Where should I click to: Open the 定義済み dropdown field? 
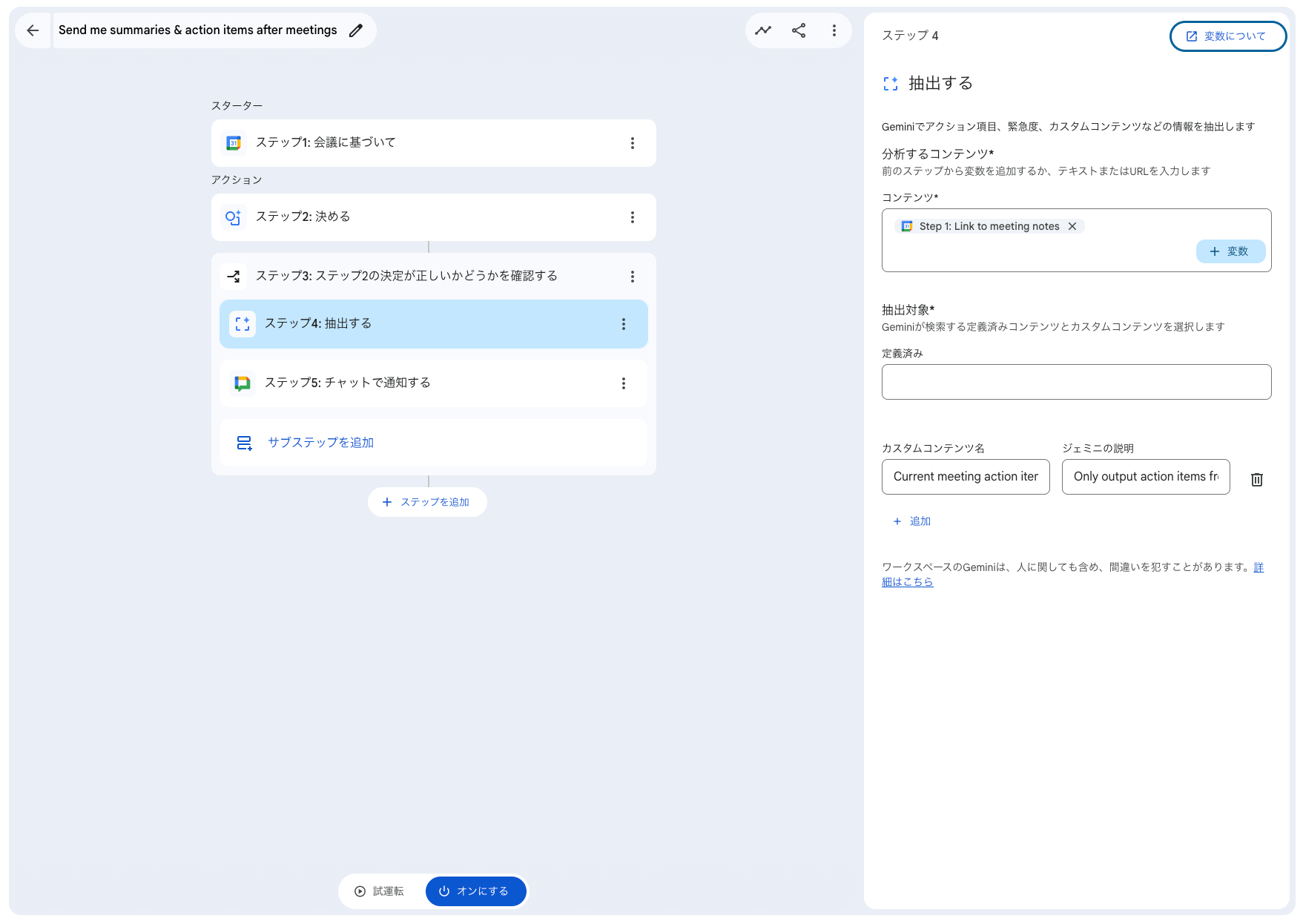click(1076, 381)
